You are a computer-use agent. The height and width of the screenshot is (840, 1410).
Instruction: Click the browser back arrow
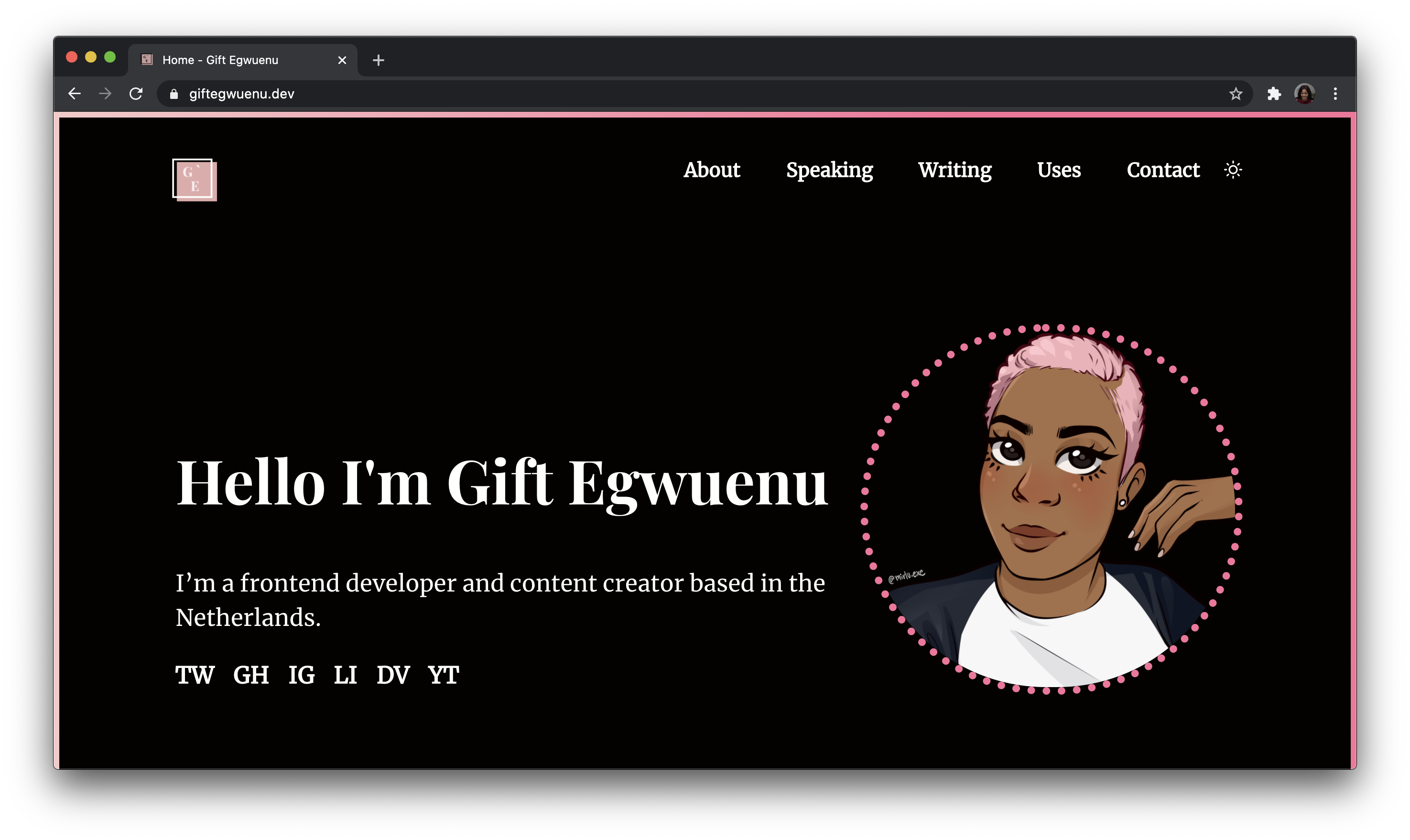pos(74,93)
